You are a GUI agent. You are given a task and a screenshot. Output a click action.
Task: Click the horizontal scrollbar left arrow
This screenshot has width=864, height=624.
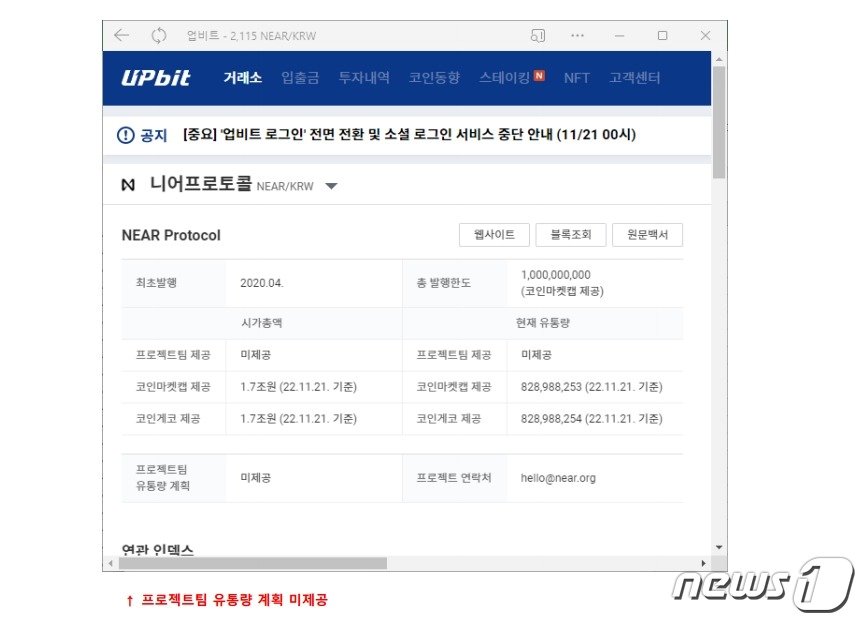[111, 563]
